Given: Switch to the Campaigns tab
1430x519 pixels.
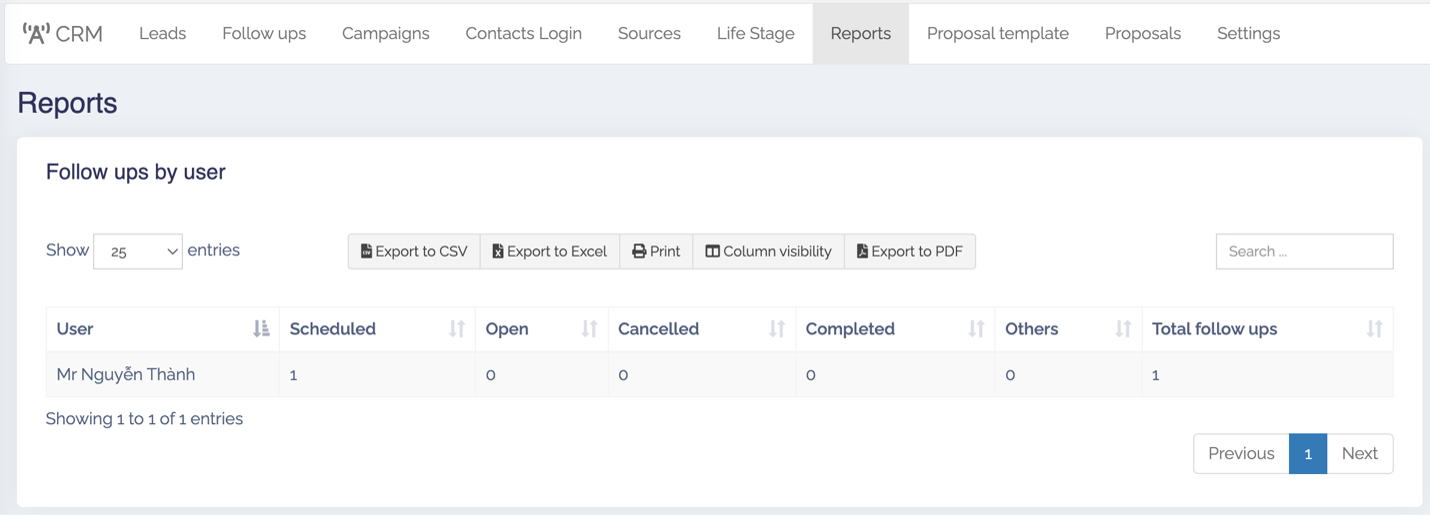Looking at the screenshot, I should (x=385, y=33).
